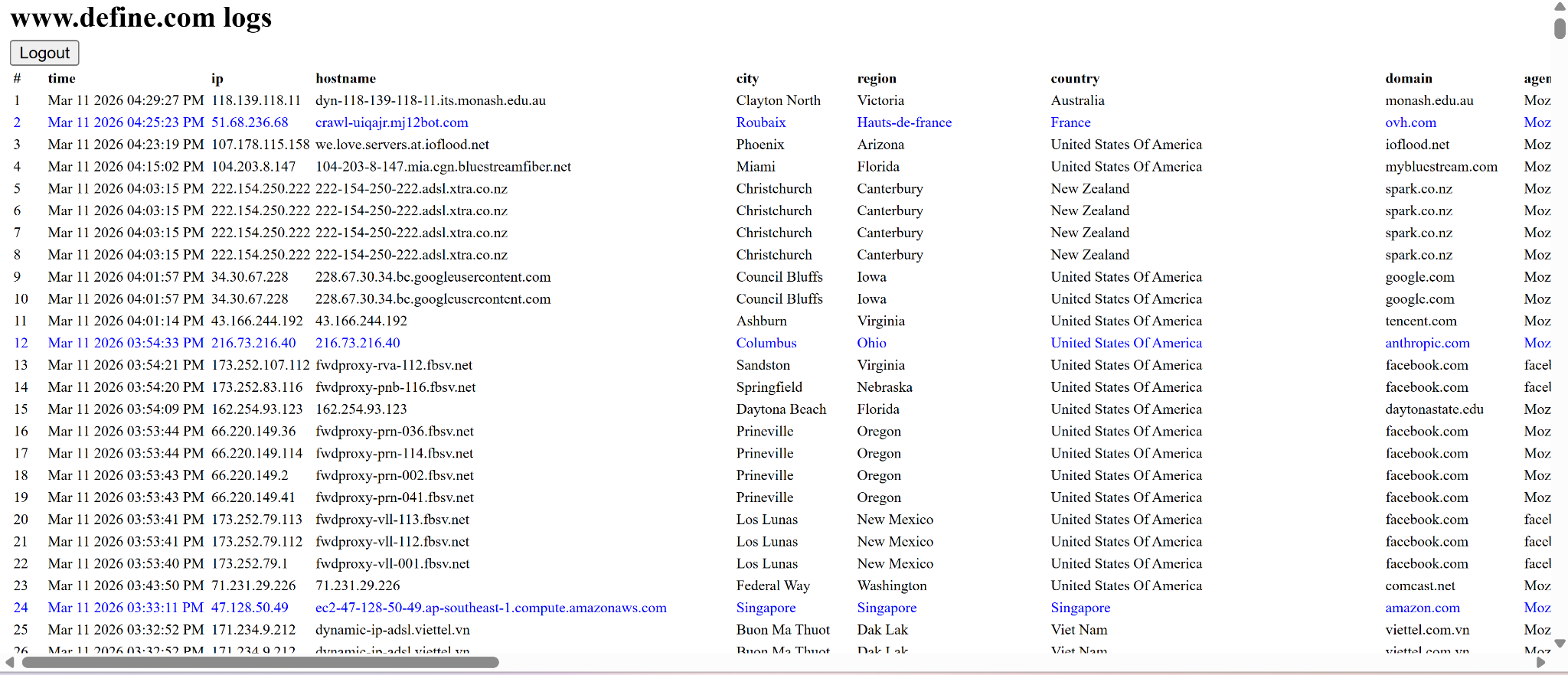Select hostname dyn-118-139-118-11.its.monash.edu.au
This screenshot has width=1568, height=675.
pyautogui.click(x=430, y=100)
